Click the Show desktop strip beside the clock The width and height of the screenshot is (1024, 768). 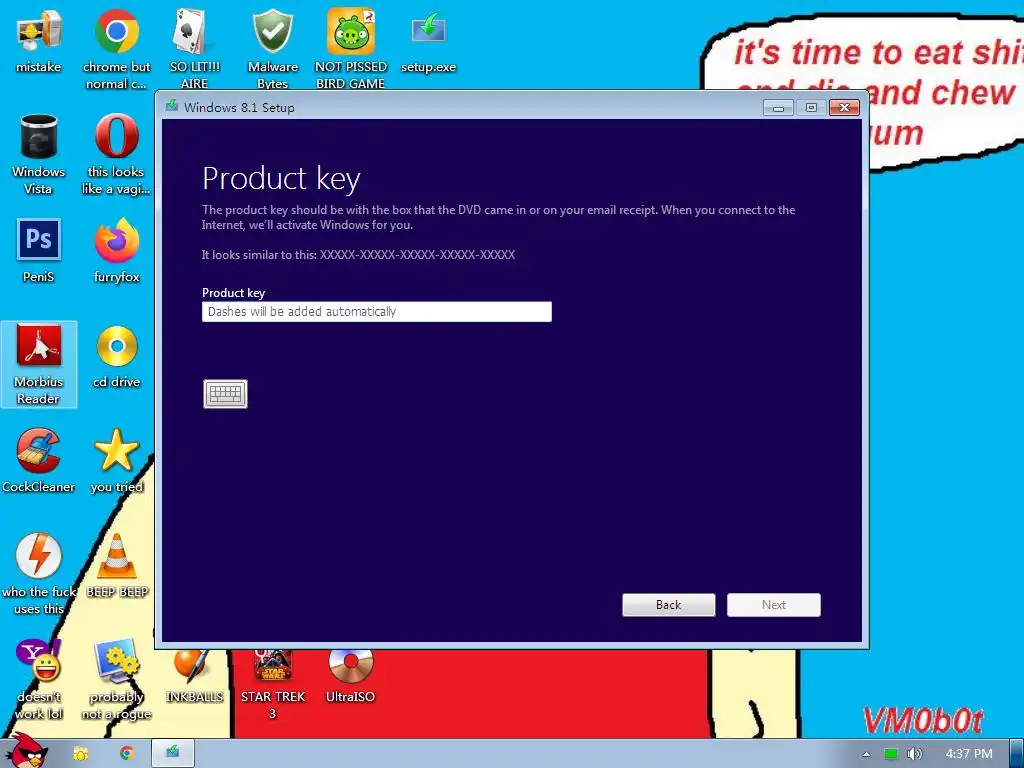1017,753
